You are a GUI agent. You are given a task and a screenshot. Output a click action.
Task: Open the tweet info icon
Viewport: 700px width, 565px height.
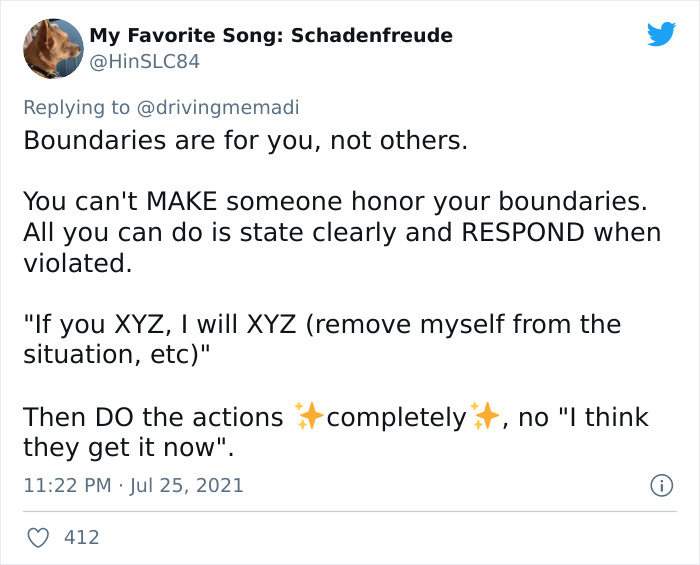tap(661, 486)
